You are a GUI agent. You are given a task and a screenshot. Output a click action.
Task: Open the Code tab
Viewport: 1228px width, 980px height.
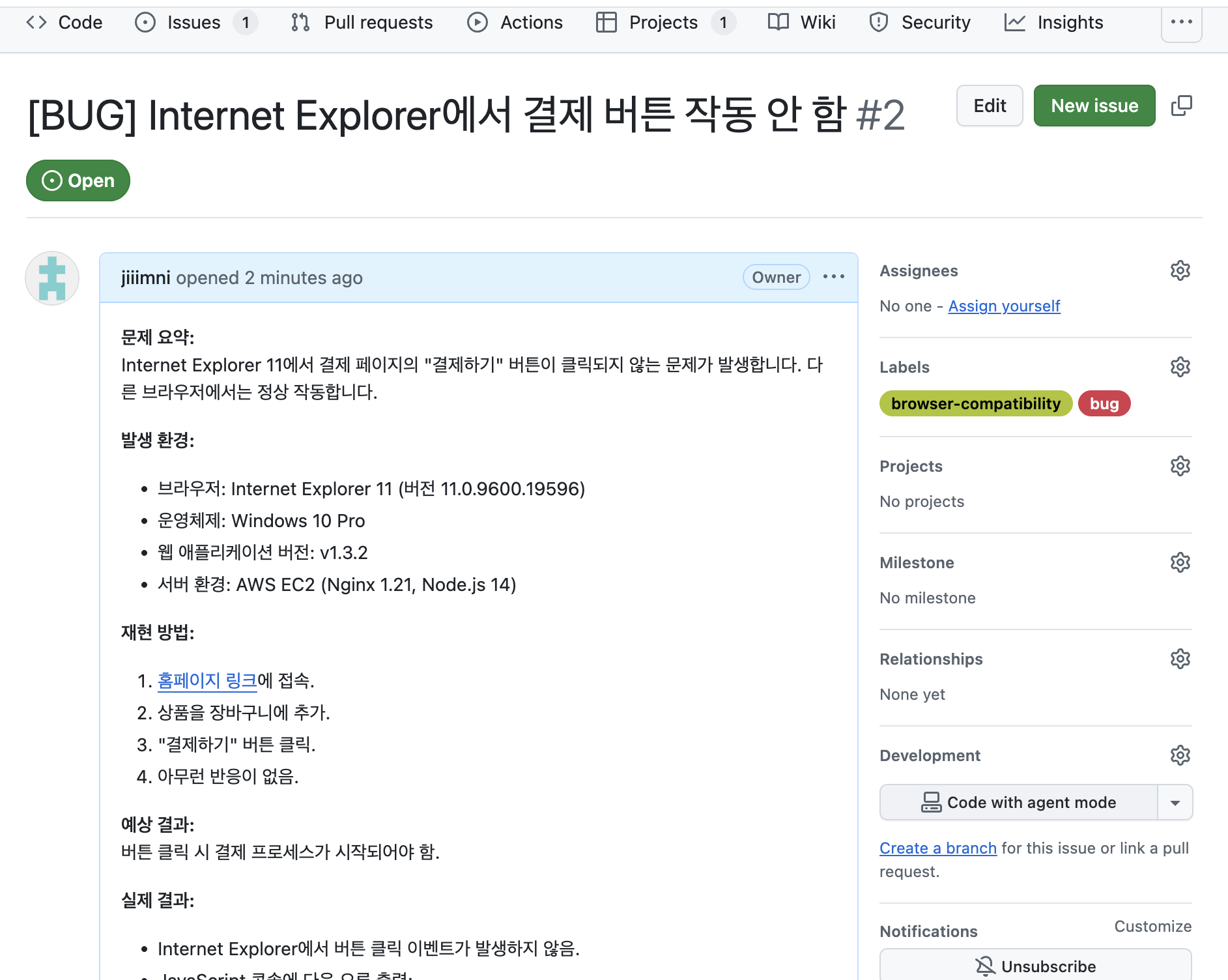64,23
